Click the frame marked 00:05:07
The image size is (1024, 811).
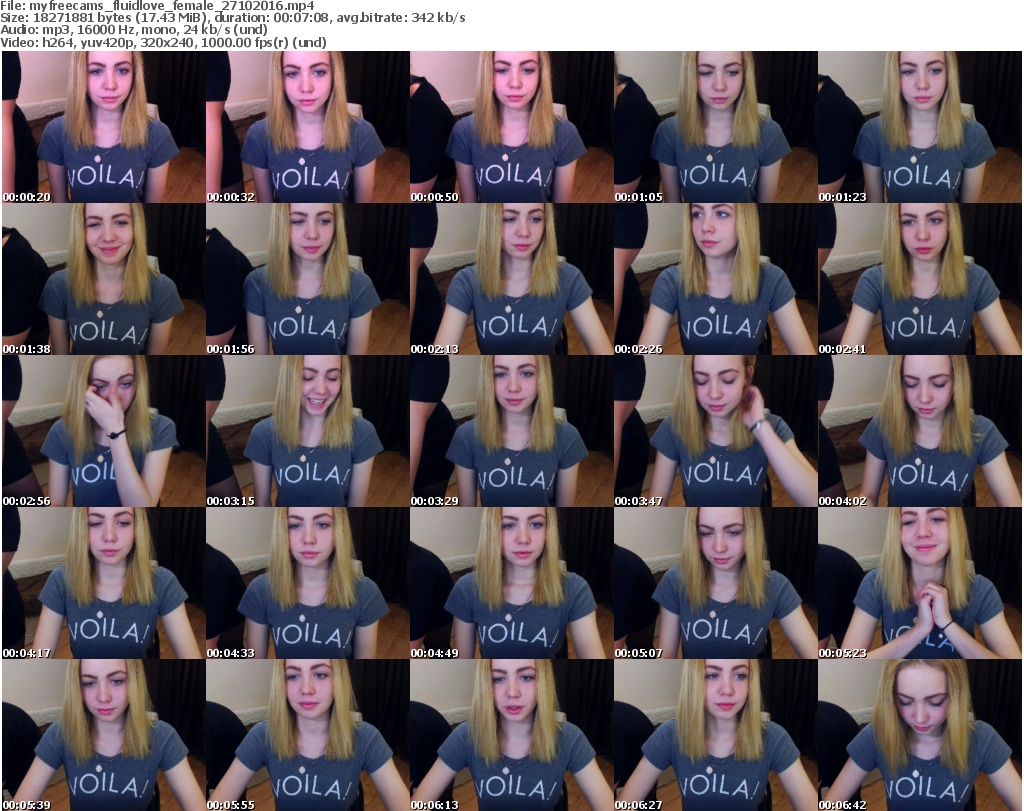click(x=716, y=583)
